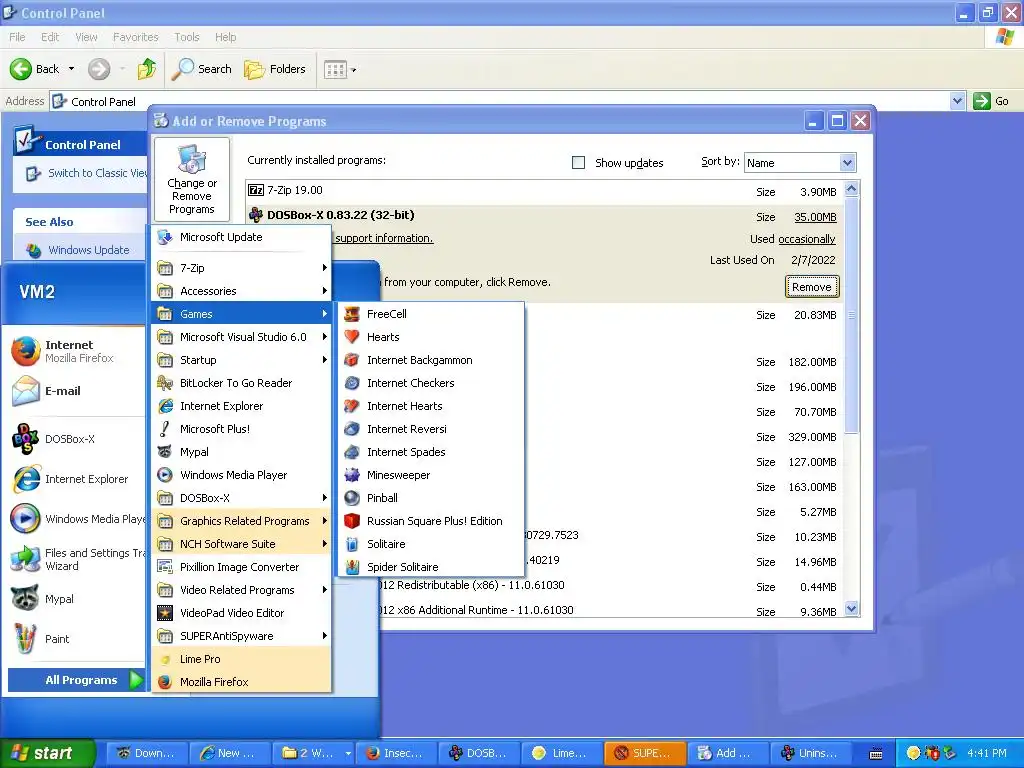Open the Edit menu
Screen dimensions: 1024x768
point(50,37)
